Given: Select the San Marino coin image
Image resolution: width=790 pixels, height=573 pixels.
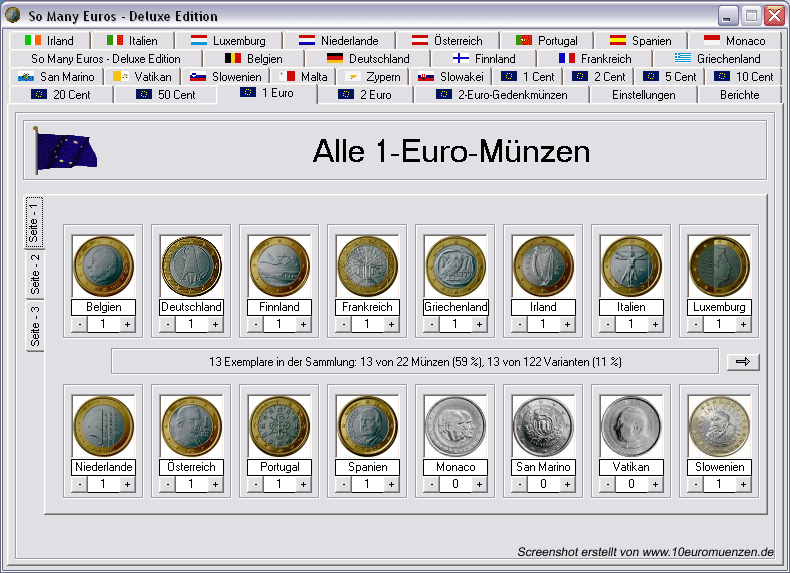Looking at the screenshot, I should click(x=543, y=426).
